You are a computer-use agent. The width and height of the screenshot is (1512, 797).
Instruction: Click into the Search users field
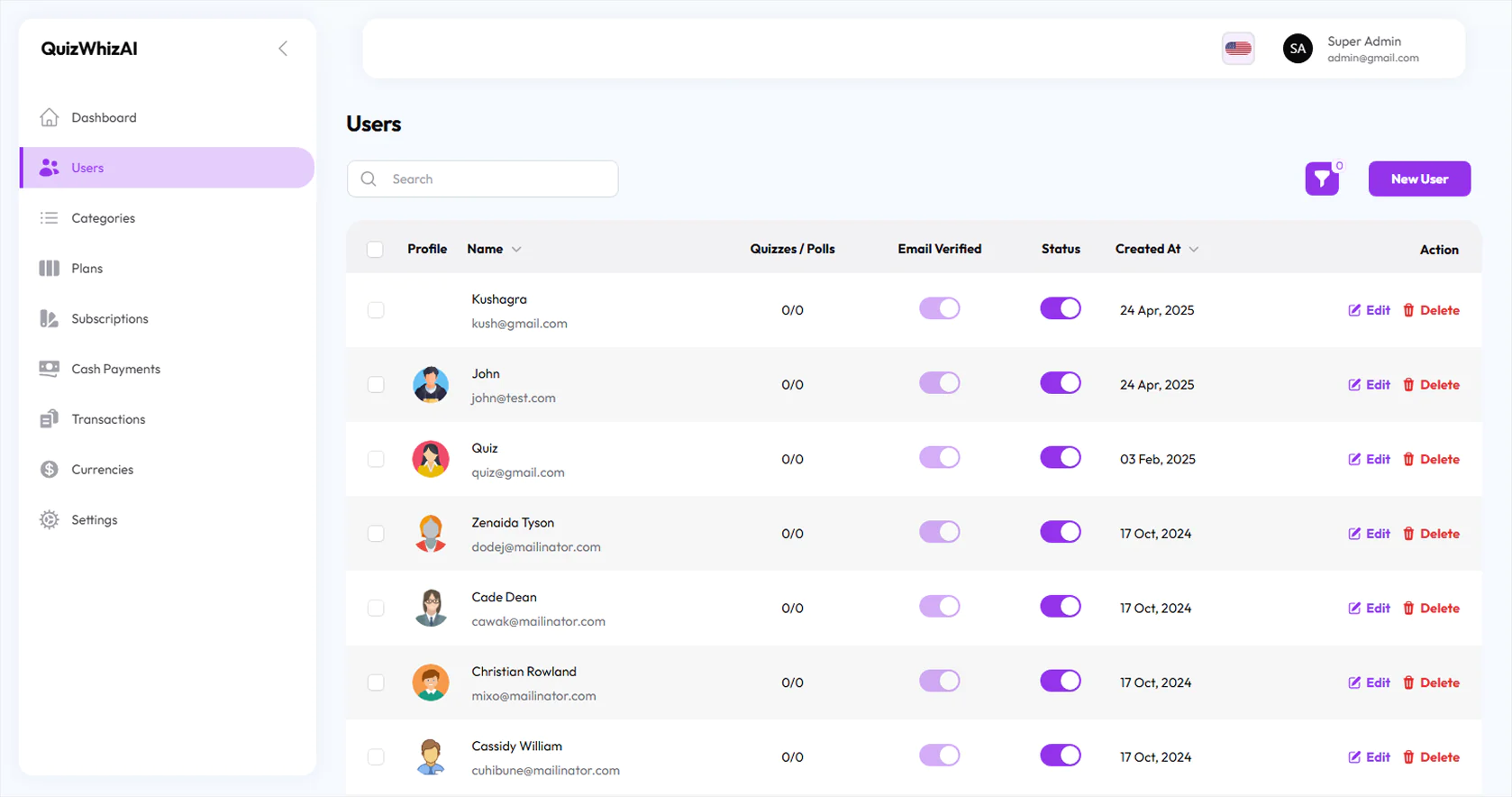pyautogui.click(x=496, y=179)
